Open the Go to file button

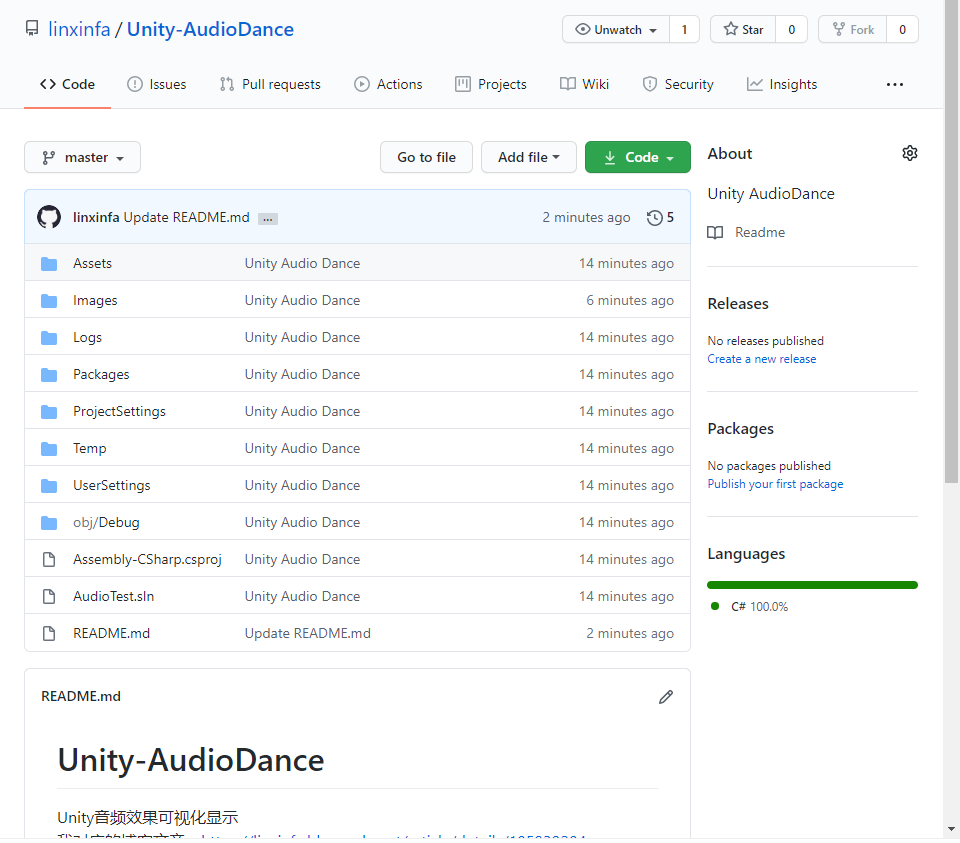[426, 157]
